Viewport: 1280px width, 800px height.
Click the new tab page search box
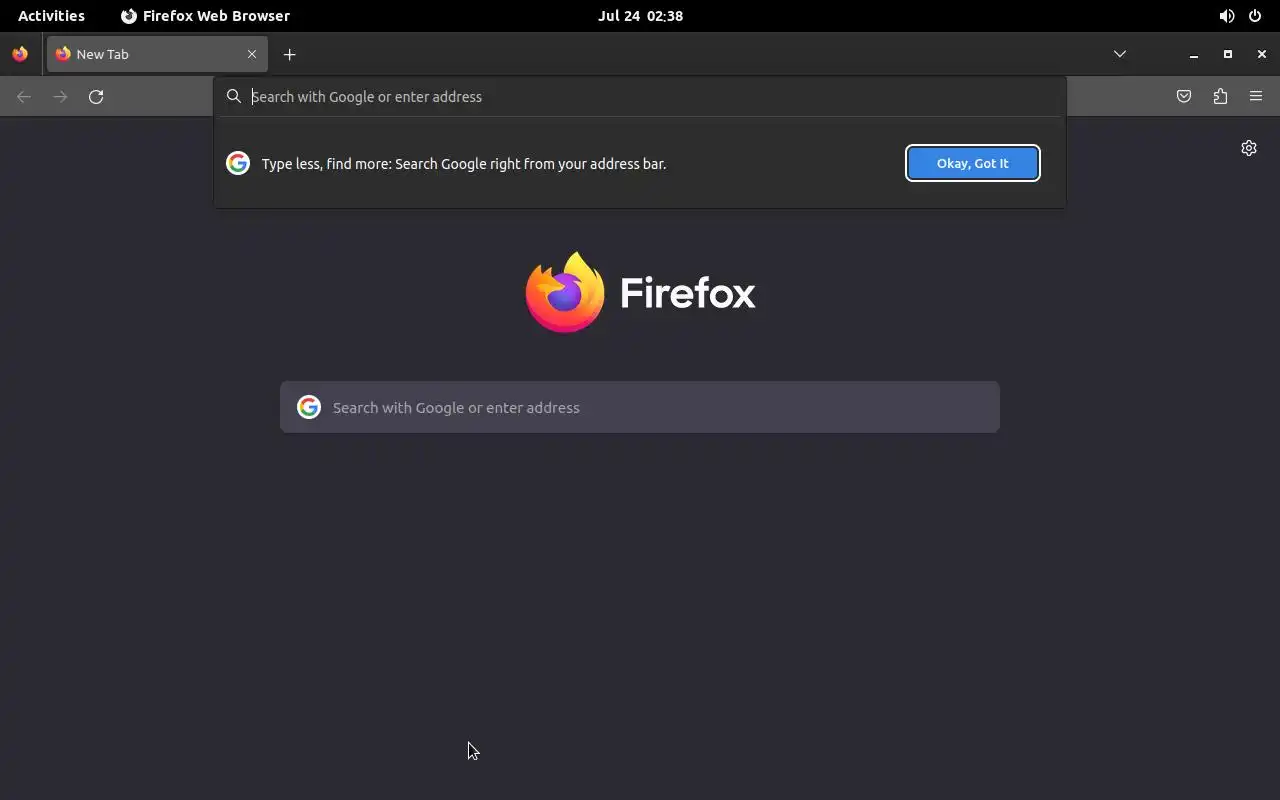640,407
